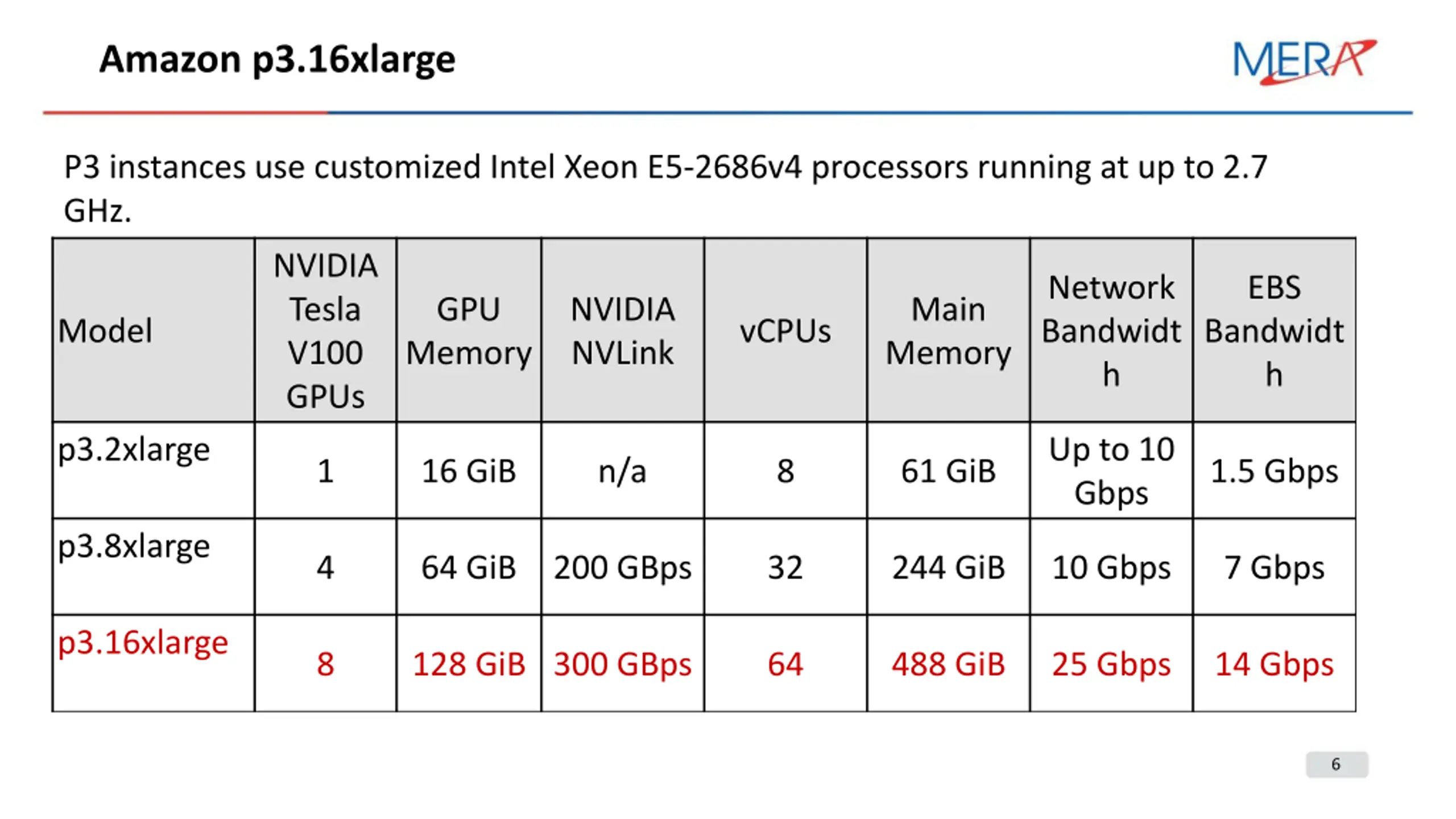Select the GPU Memory column header
Viewport: 1456px width, 819px height.
[x=469, y=330]
